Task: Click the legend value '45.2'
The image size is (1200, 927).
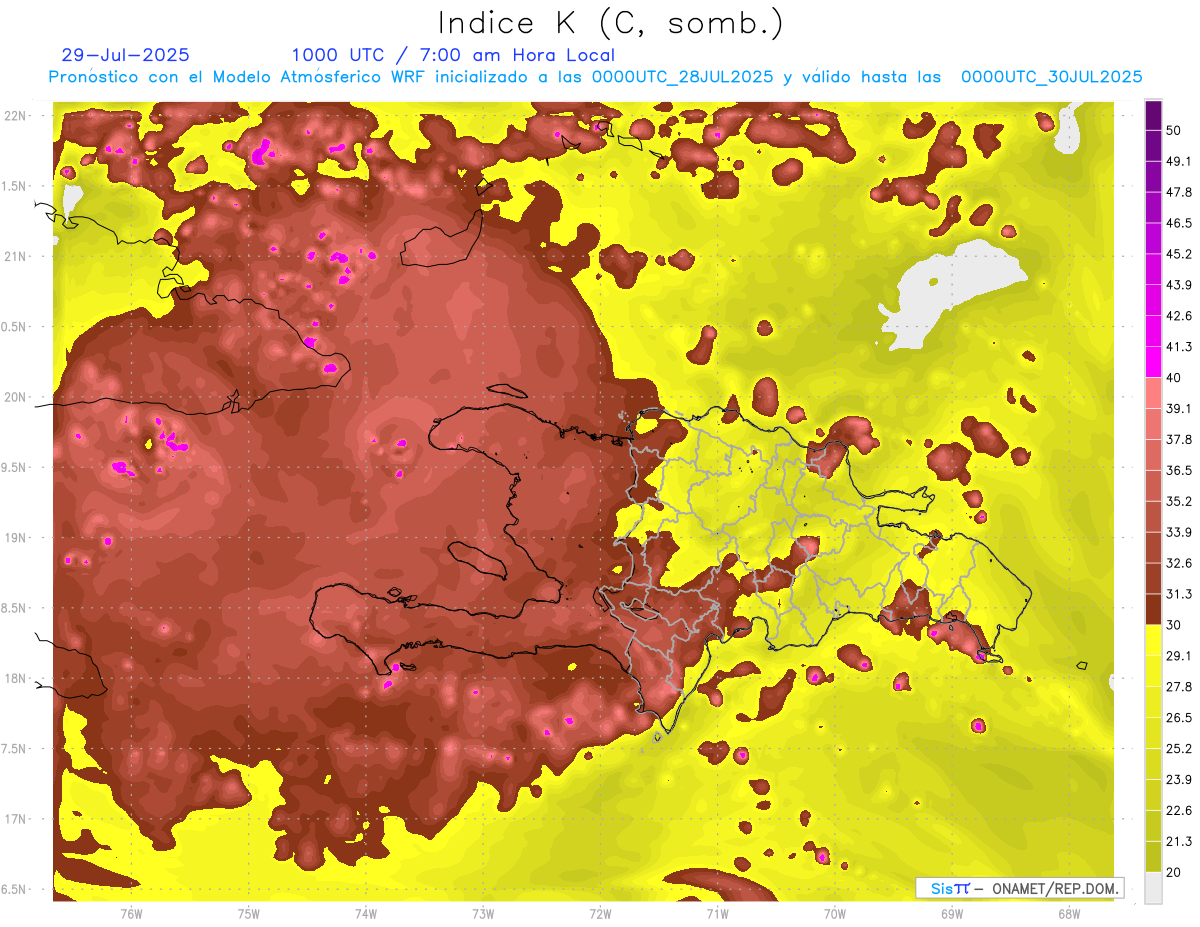Action: 1179,254
